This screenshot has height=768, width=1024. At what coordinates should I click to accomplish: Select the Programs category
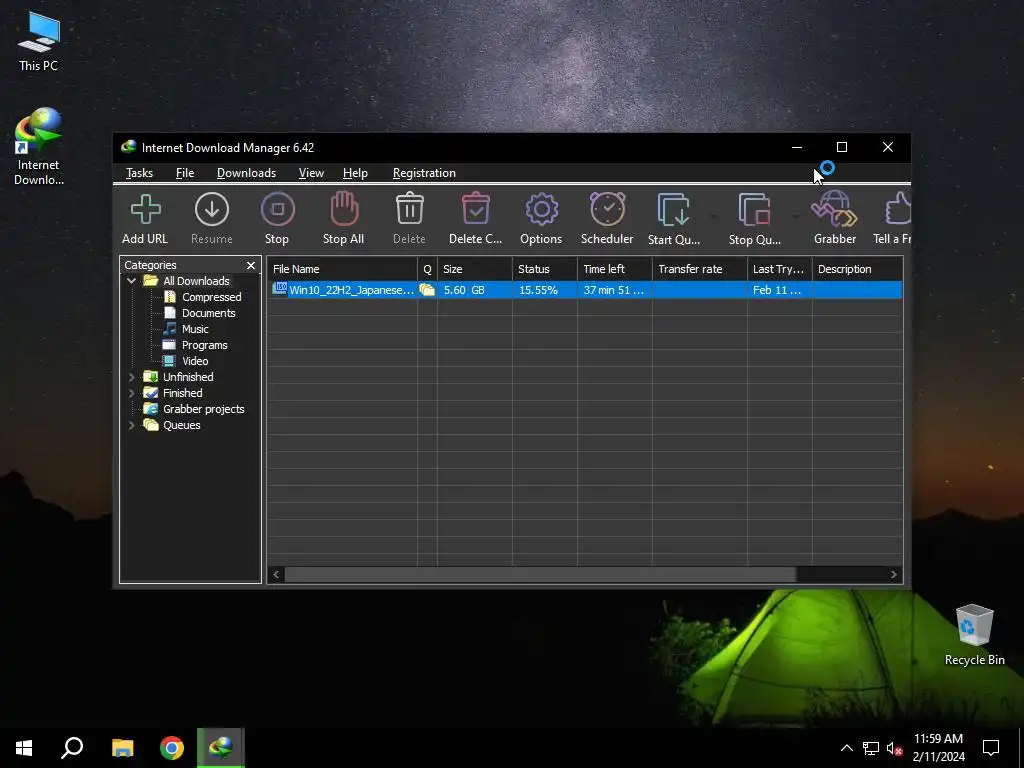tap(204, 345)
